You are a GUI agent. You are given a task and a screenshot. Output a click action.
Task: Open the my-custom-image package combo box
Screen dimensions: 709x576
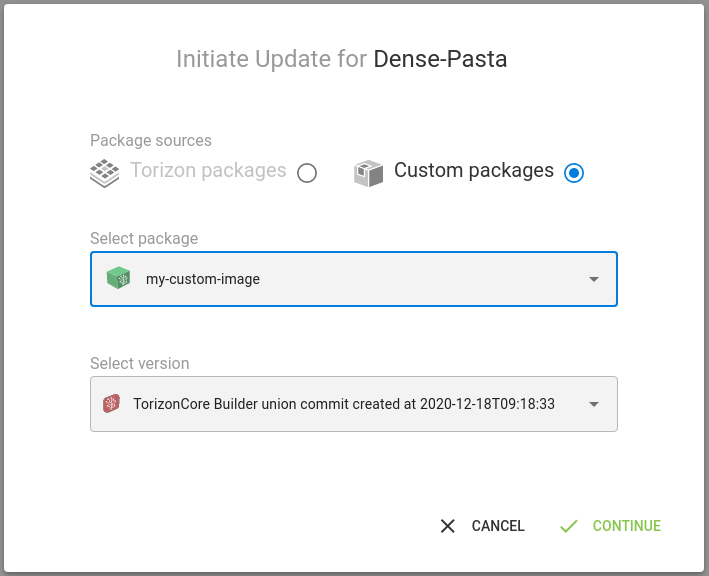click(354, 279)
